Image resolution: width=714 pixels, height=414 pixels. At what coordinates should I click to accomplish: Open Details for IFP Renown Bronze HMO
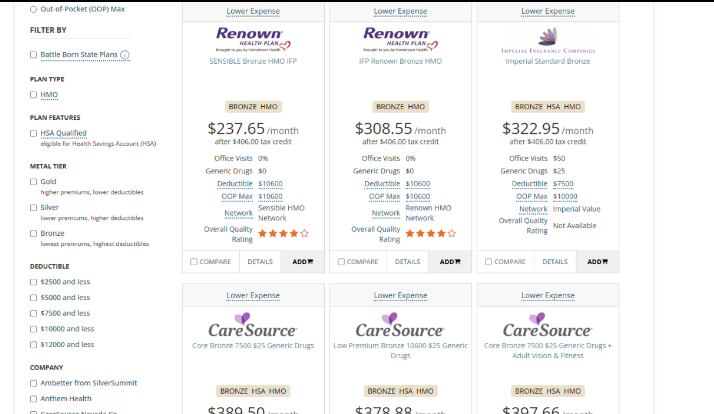pos(408,262)
